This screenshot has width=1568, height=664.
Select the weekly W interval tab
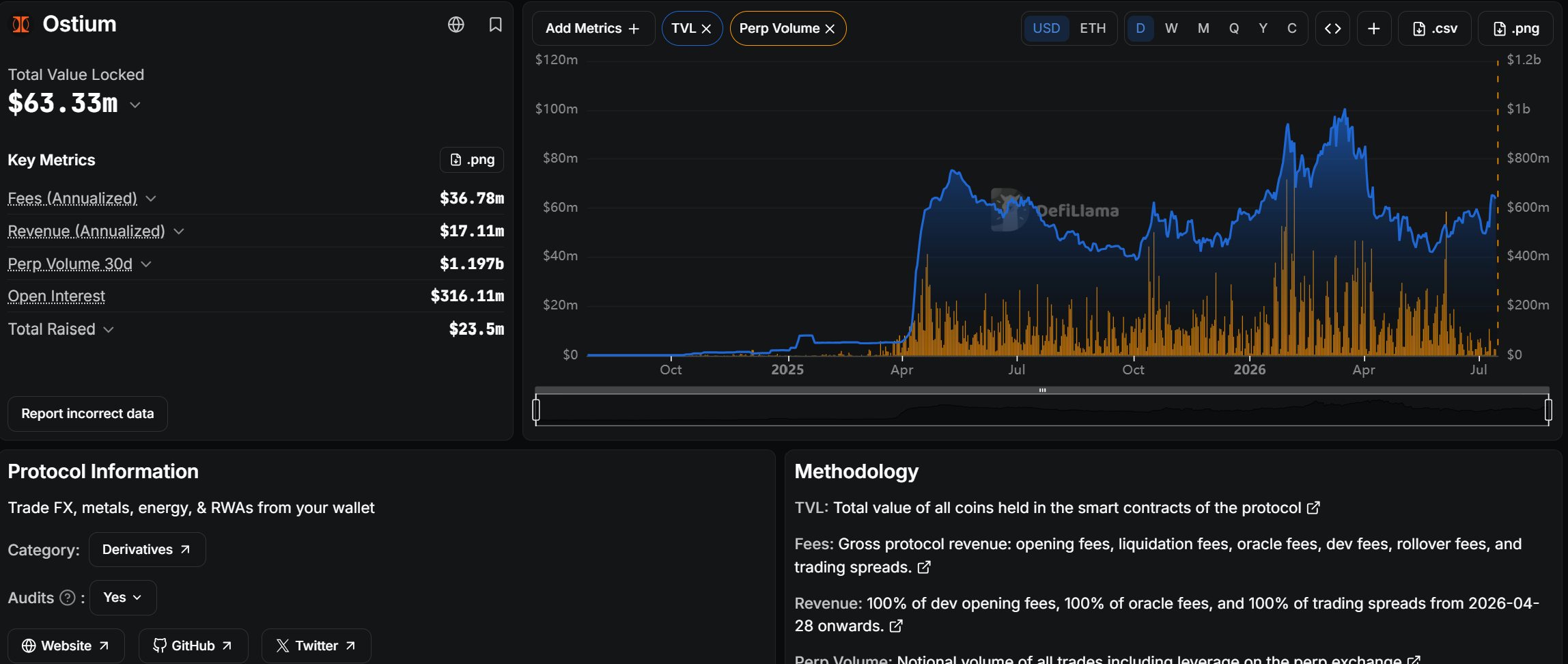(1171, 29)
